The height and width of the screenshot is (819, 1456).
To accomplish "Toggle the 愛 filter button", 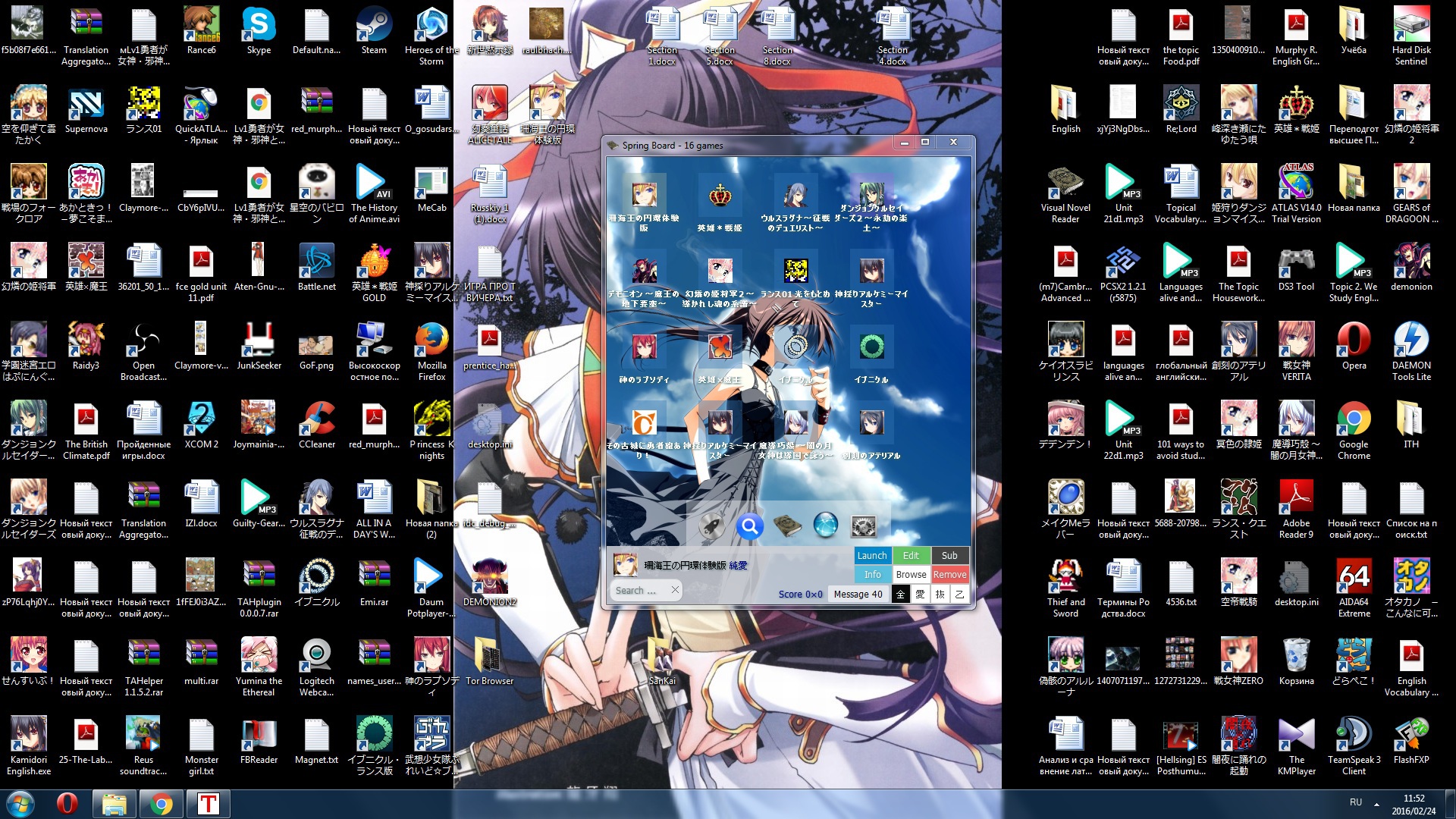I will [920, 594].
